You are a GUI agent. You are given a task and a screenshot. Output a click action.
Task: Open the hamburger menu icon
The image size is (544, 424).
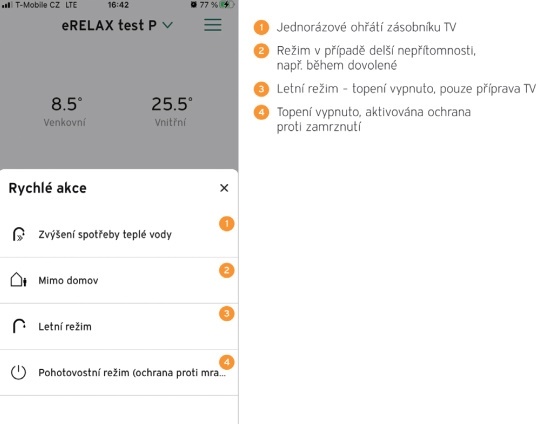tap(213, 25)
